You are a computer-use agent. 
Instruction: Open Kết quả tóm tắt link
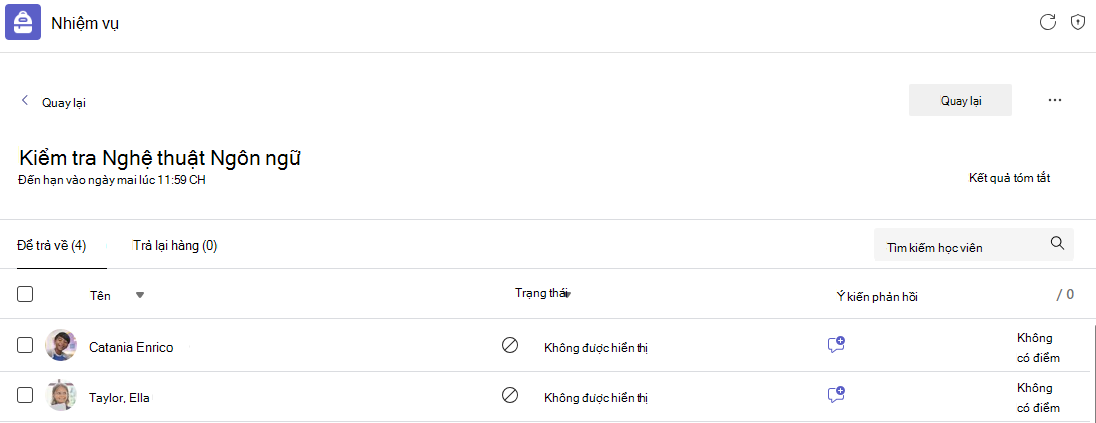click(1009, 178)
